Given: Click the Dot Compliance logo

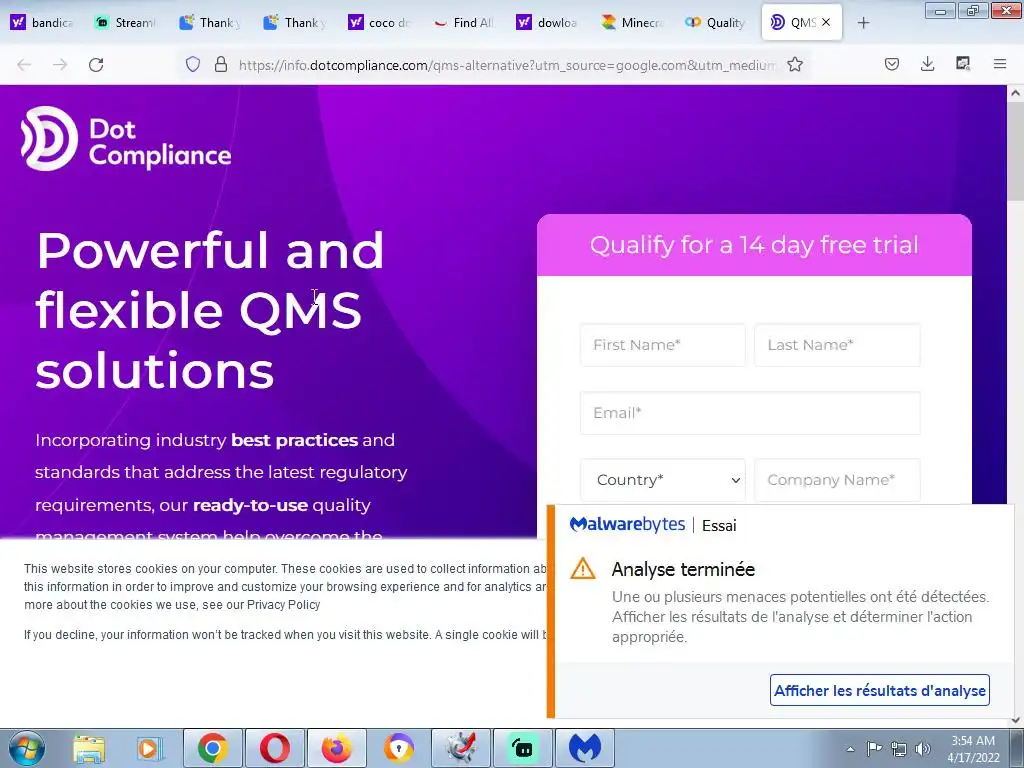Looking at the screenshot, I should (126, 138).
